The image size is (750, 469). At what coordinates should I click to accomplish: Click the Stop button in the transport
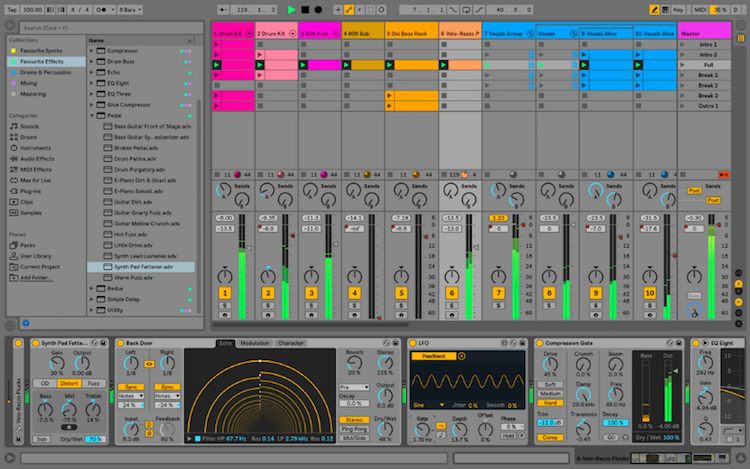(305, 10)
